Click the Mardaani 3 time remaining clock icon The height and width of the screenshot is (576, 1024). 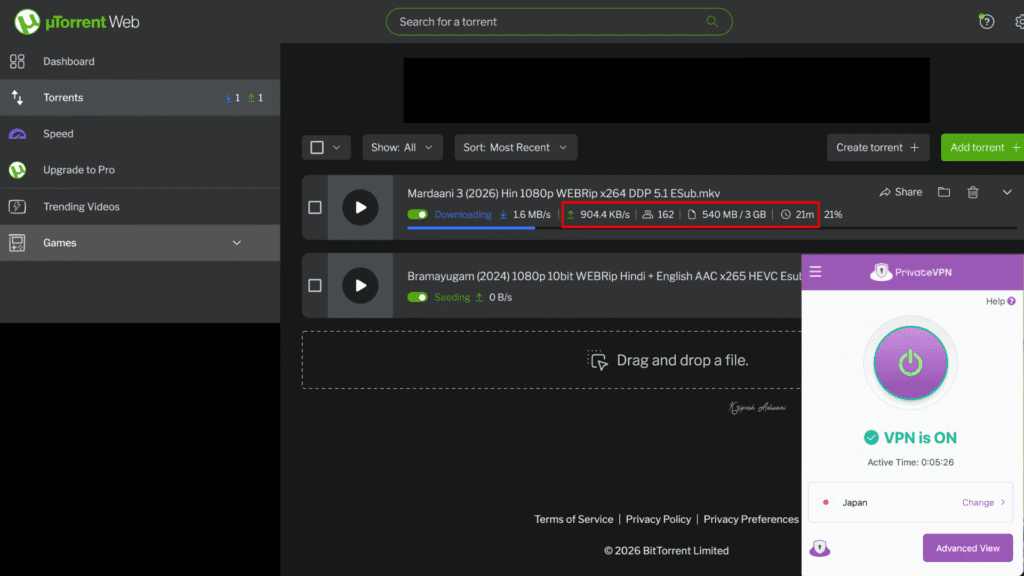[x=786, y=214]
